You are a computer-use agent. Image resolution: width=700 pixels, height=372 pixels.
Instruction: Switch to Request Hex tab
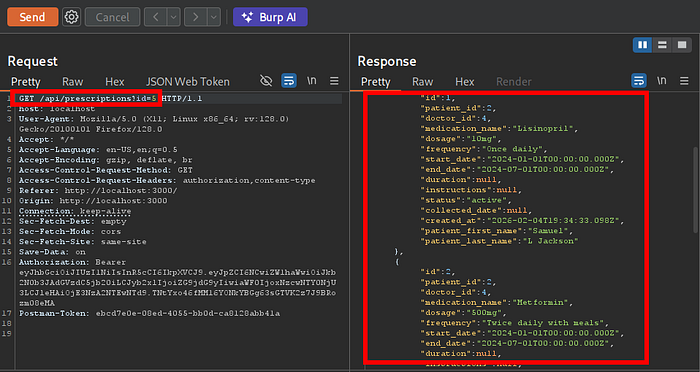115,82
